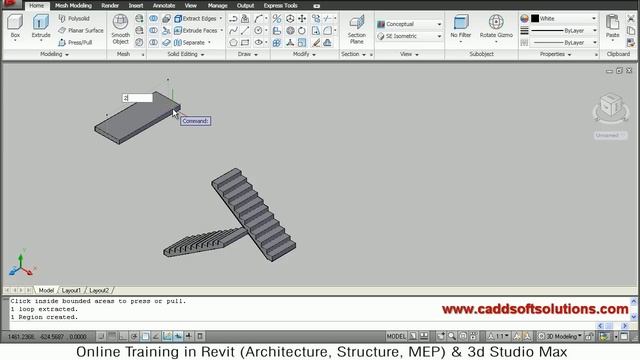
Task: Click the Intersect solid editing icon
Action: [153, 42]
